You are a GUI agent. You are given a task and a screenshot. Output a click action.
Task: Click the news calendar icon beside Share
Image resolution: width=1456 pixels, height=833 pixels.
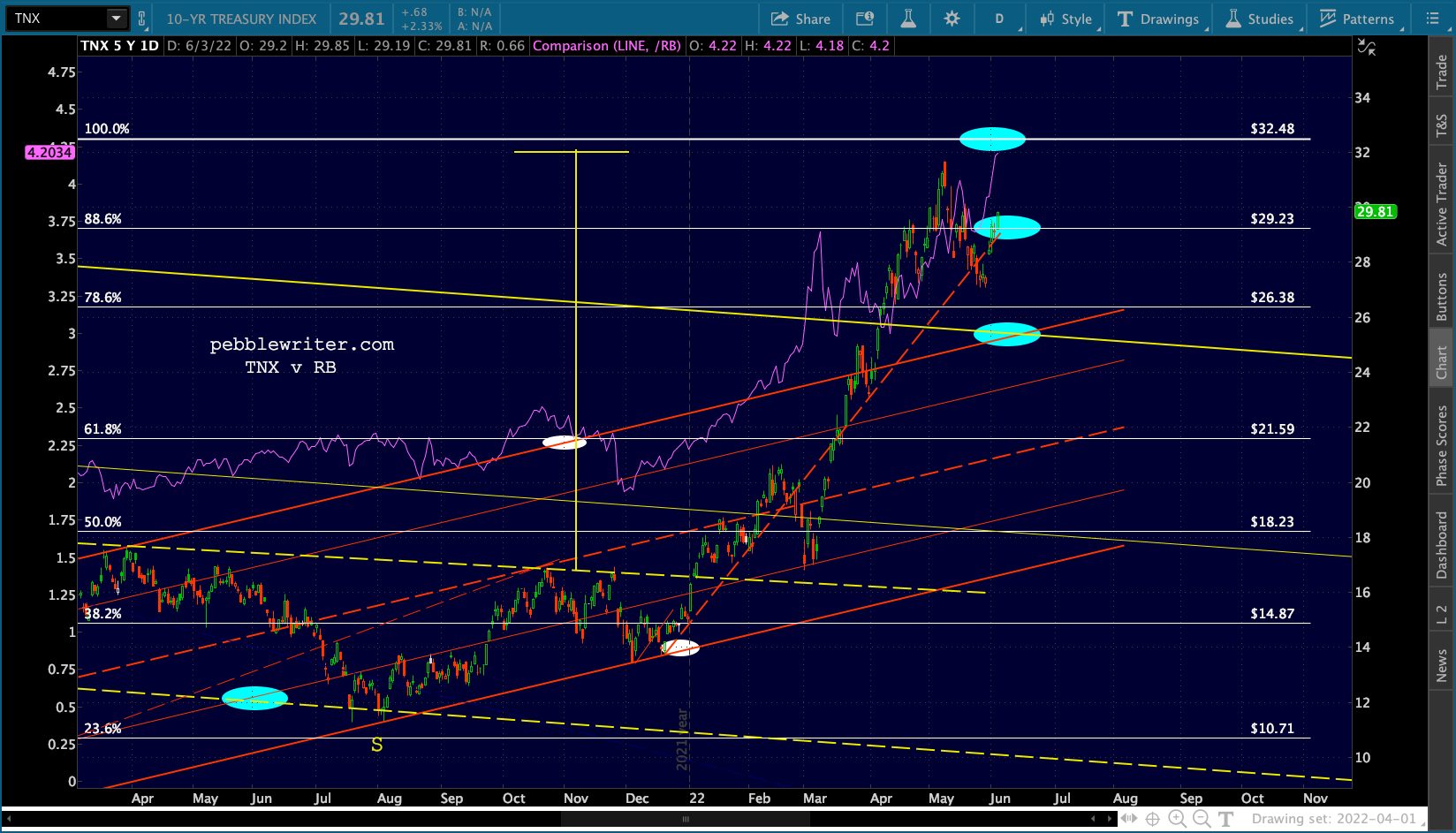click(x=865, y=19)
